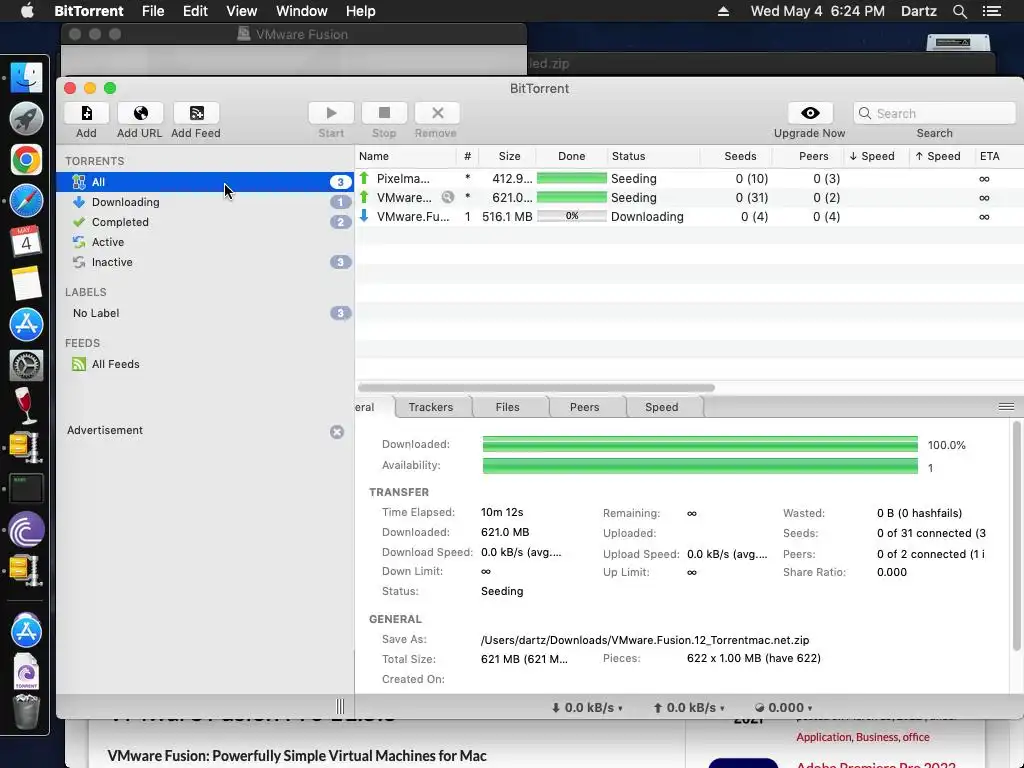This screenshot has height=768, width=1024.
Task: Click the Add URL globe icon
Action: [x=140, y=113]
